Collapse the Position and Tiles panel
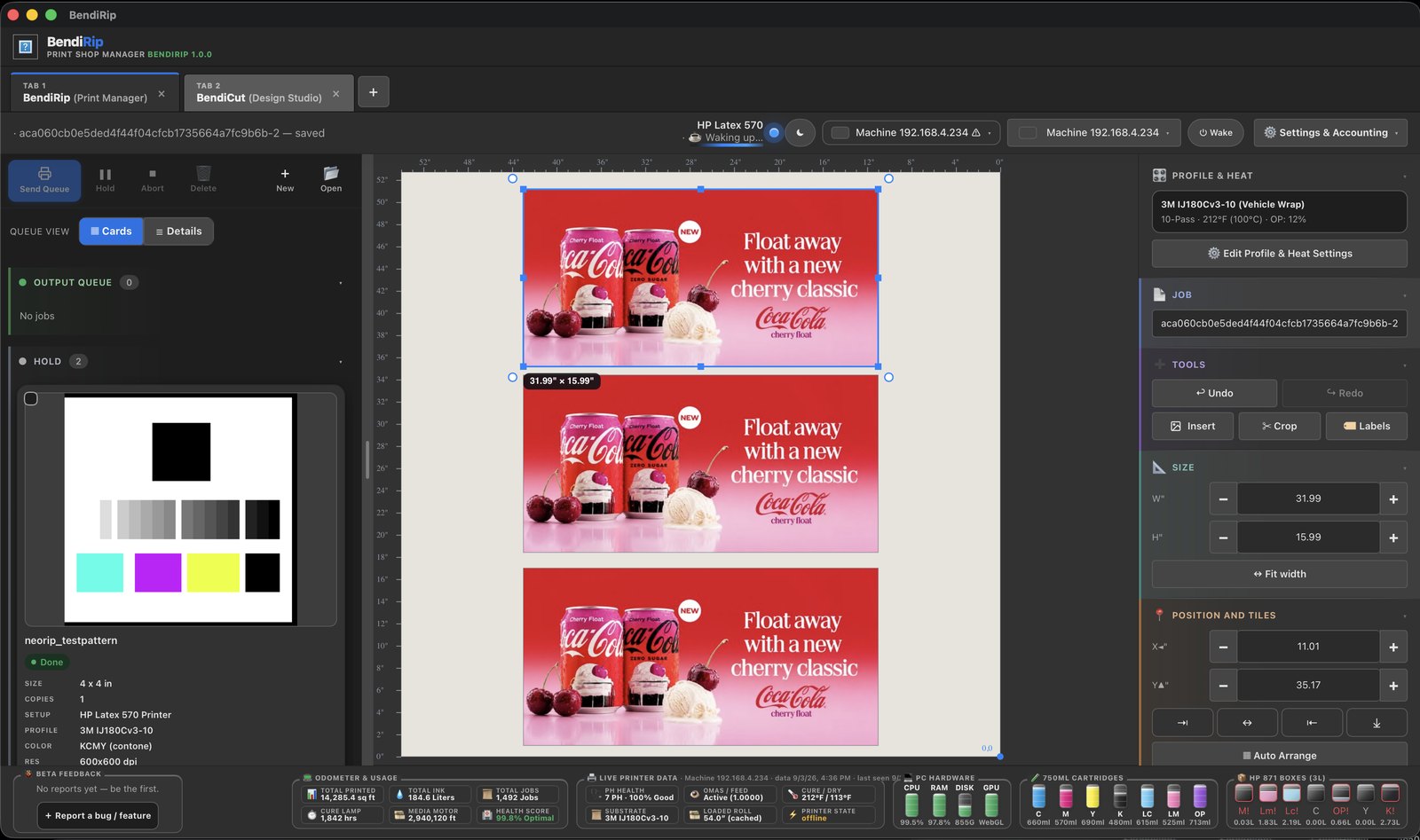The width and height of the screenshot is (1420, 840). [x=1404, y=616]
